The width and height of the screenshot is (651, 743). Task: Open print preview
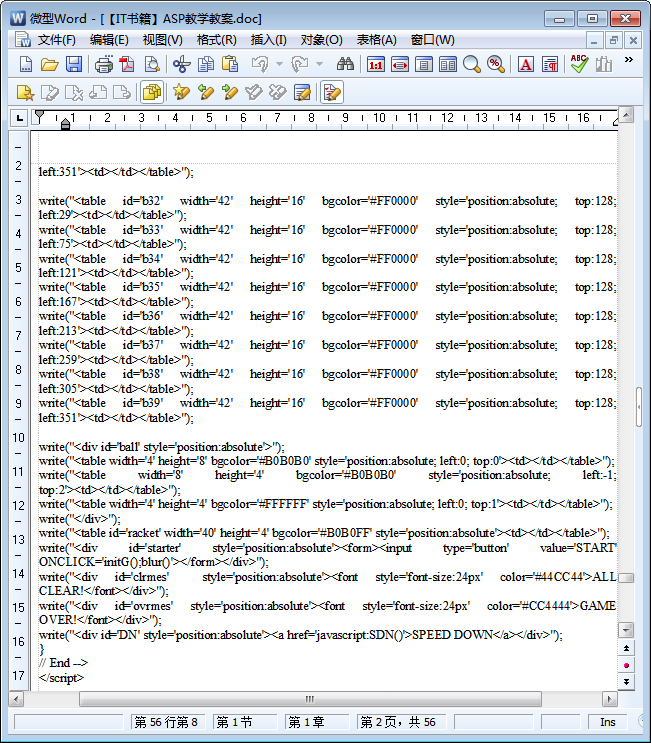[x=152, y=64]
